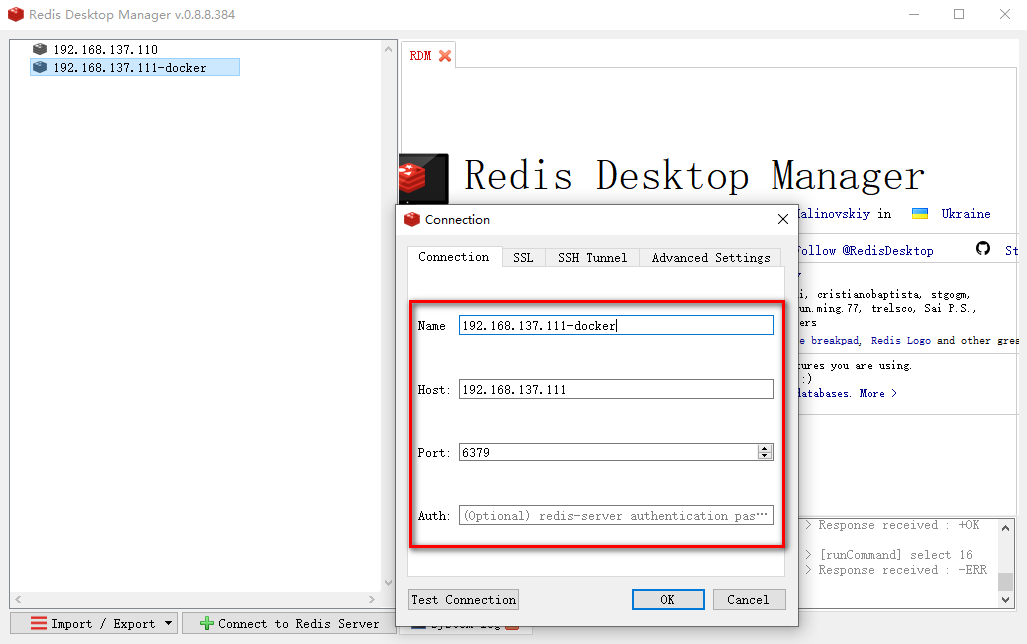The height and width of the screenshot is (644, 1027).
Task: Open the Redis Logo link
Action: click(x=901, y=340)
